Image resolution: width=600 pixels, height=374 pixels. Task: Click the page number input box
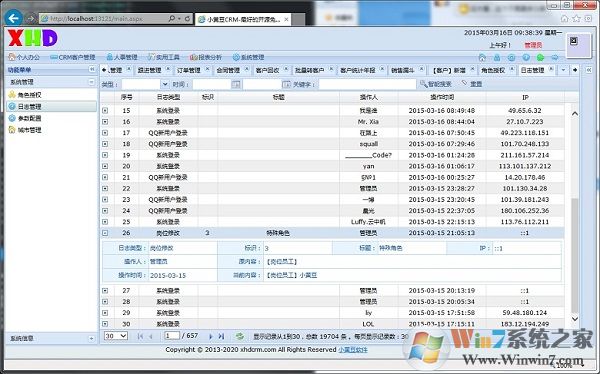pos(172,336)
